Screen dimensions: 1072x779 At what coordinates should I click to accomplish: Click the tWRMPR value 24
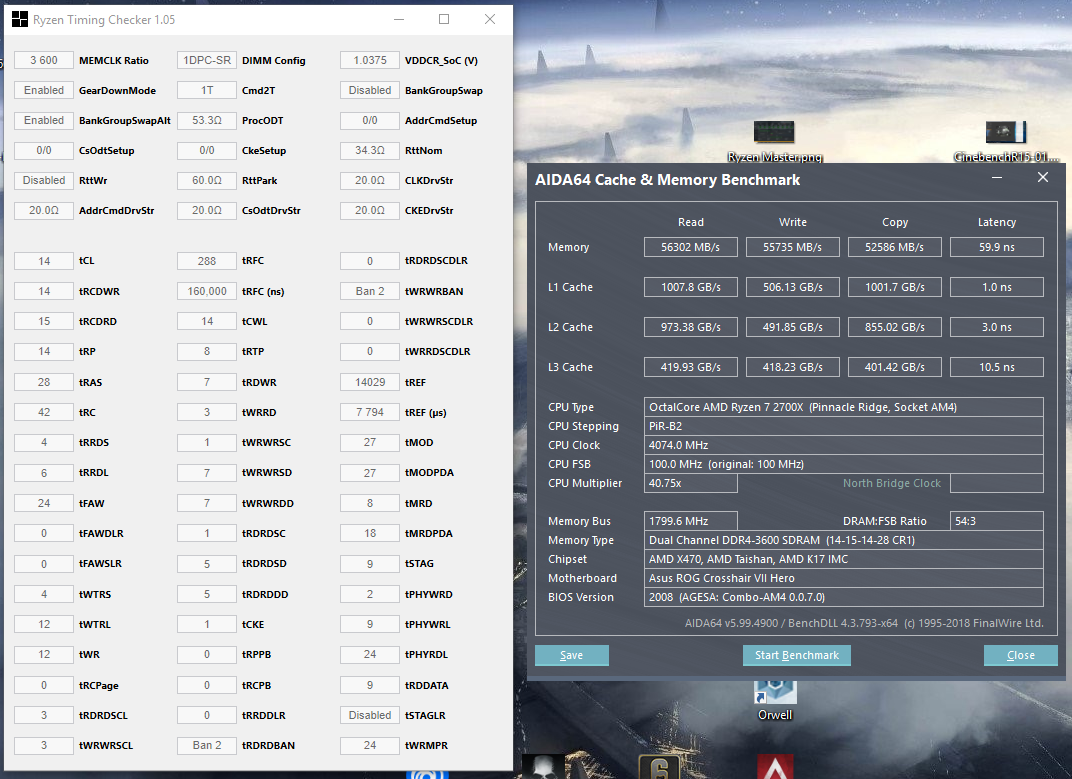pos(370,745)
